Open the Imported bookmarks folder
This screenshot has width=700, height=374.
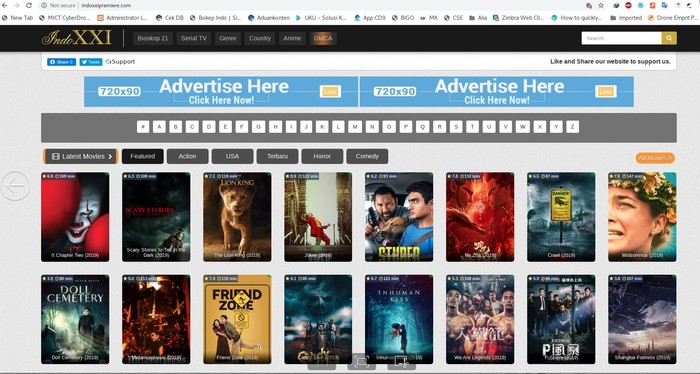coord(625,18)
